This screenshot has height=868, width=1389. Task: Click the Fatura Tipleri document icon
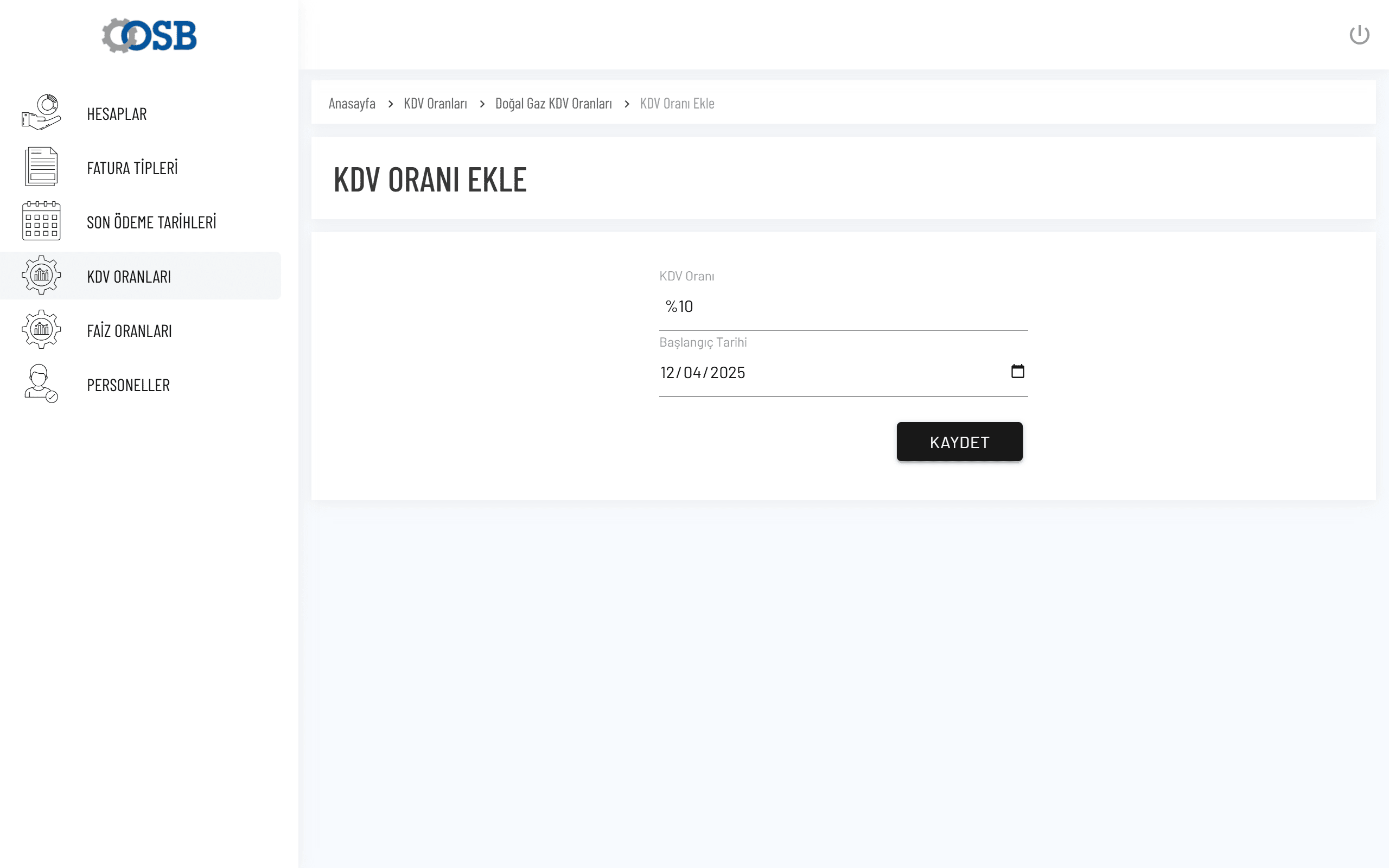tap(41, 167)
